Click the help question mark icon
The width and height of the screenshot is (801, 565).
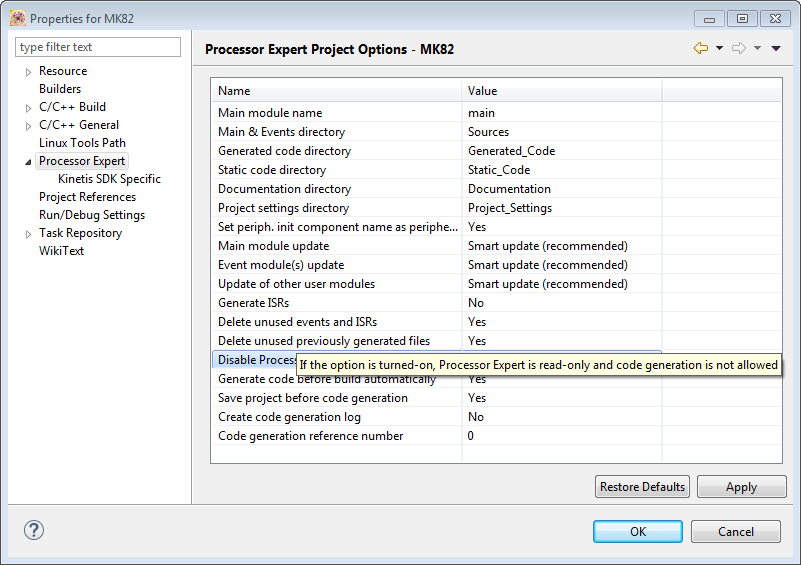33,531
